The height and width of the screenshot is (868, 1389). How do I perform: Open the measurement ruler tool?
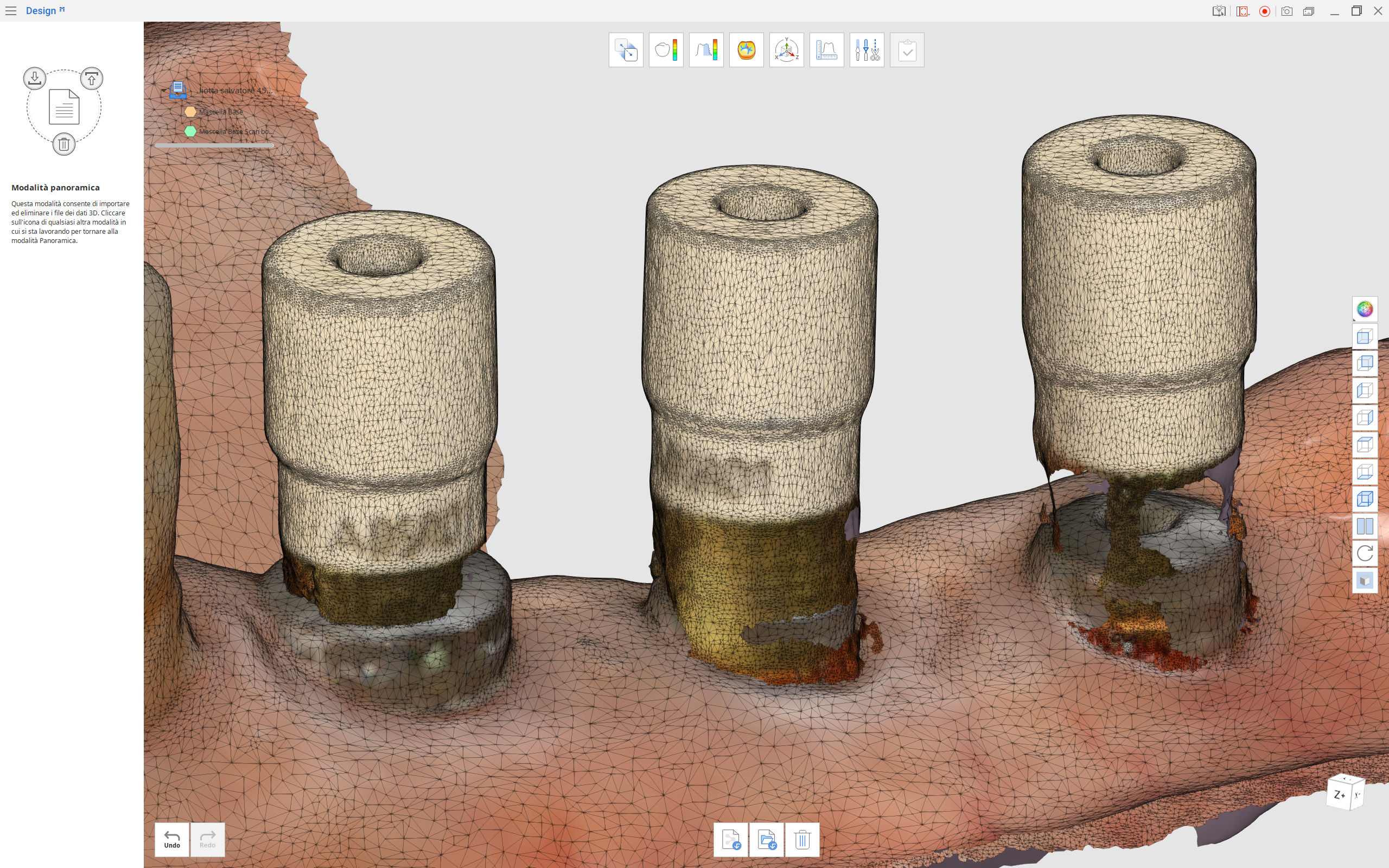coord(826,50)
